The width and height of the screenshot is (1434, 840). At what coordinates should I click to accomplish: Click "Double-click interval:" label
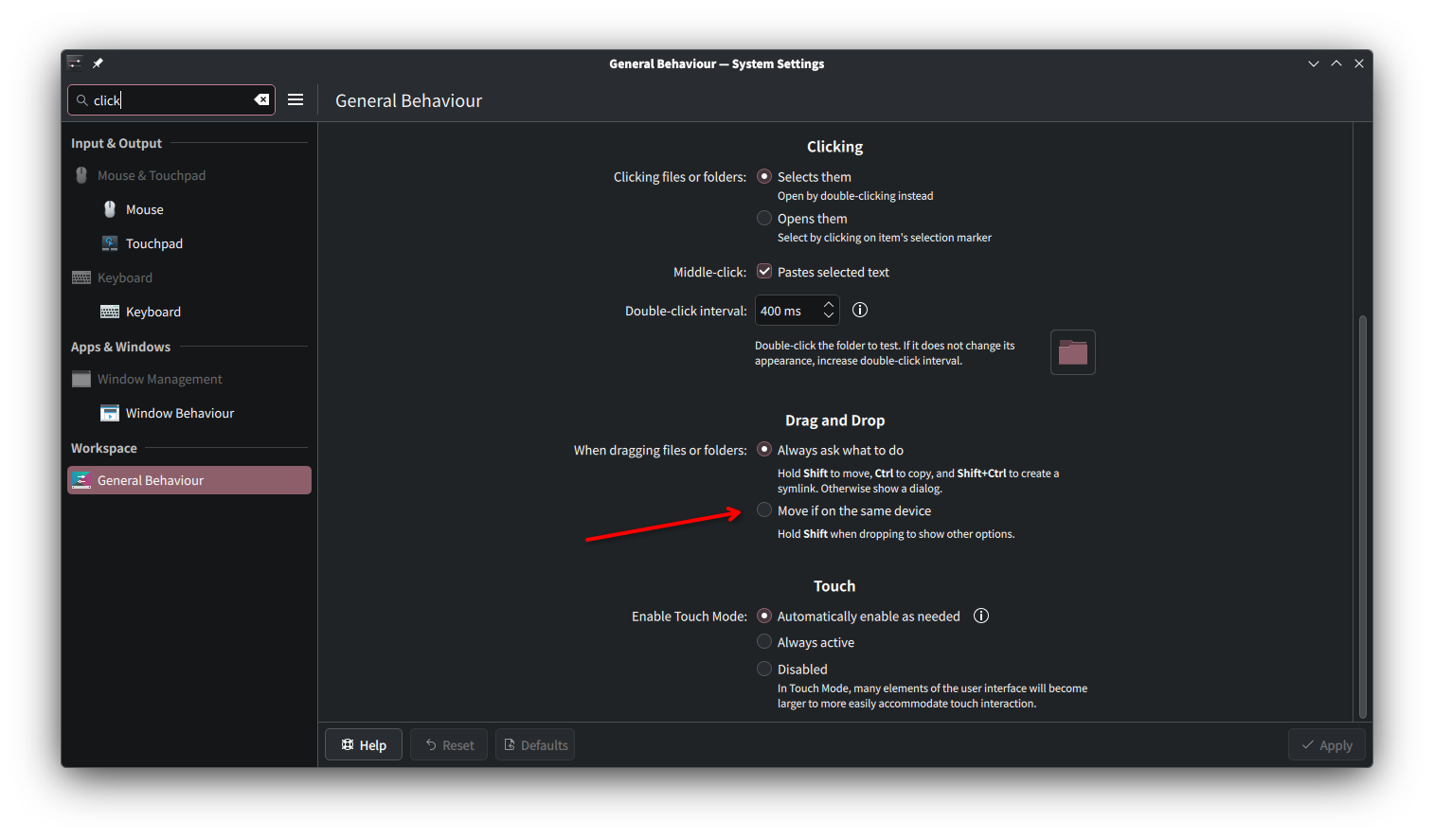click(x=686, y=311)
